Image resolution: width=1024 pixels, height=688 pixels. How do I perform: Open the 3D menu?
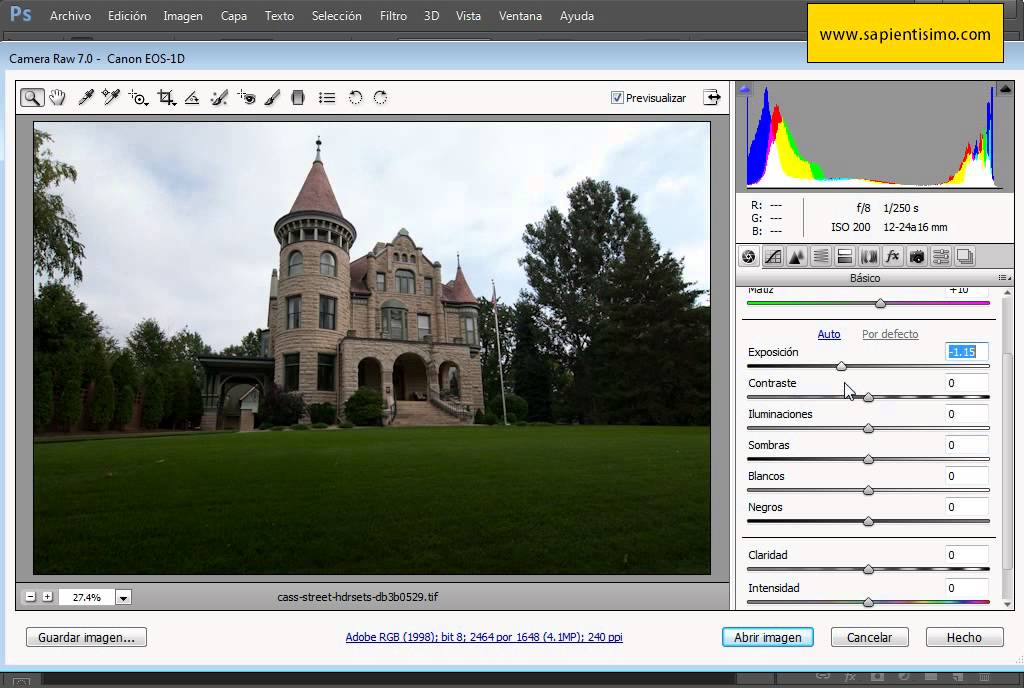click(431, 16)
